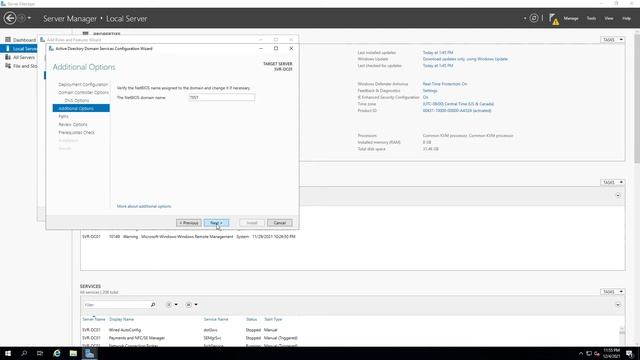Go to the Review Options wizard step
The image size is (640, 360).
(x=73, y=124)
